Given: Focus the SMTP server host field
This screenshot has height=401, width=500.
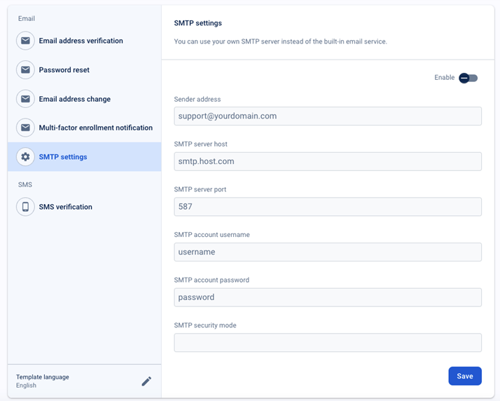Looking at the screenshot, I should (x=328, y=161).
